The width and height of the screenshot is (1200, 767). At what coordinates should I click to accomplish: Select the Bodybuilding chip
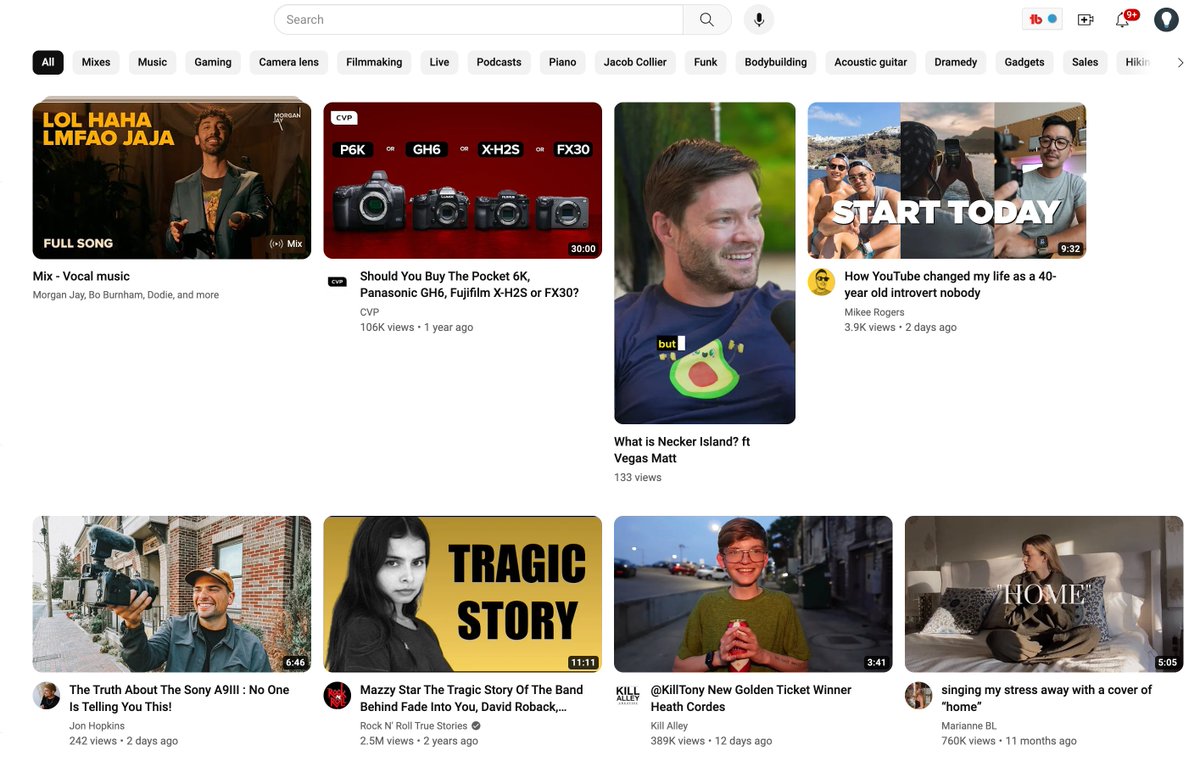click(776, 62)
